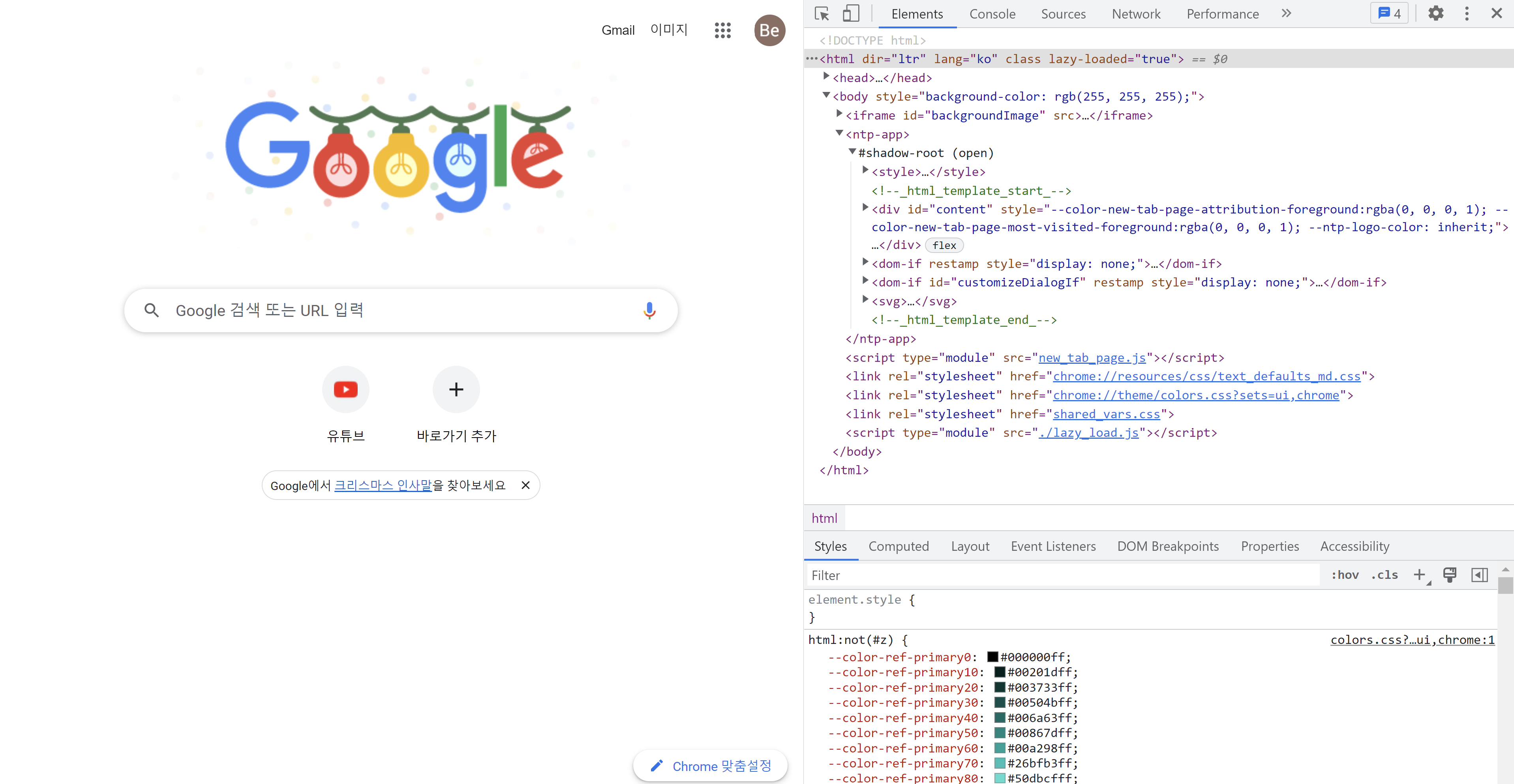Expand the head element node
The height and width of the screenshot is (784, 1514).
[826, 77]
